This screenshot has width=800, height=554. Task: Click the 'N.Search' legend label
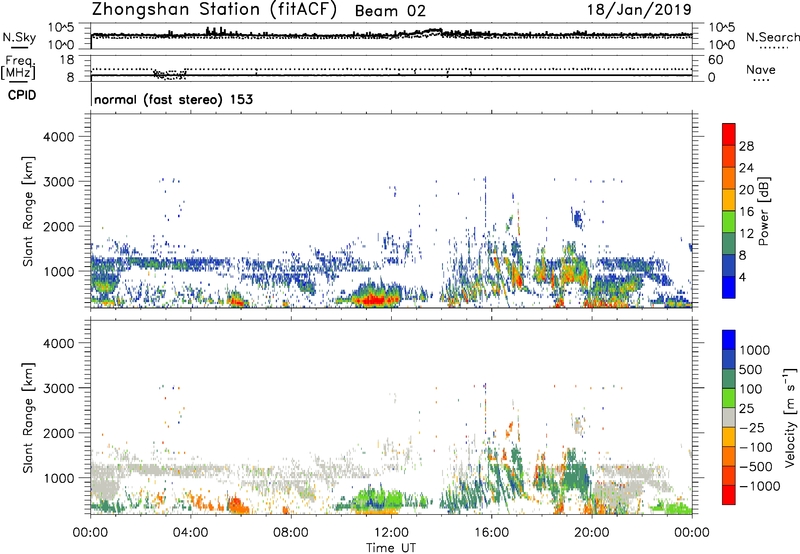[x=772, y=37]
